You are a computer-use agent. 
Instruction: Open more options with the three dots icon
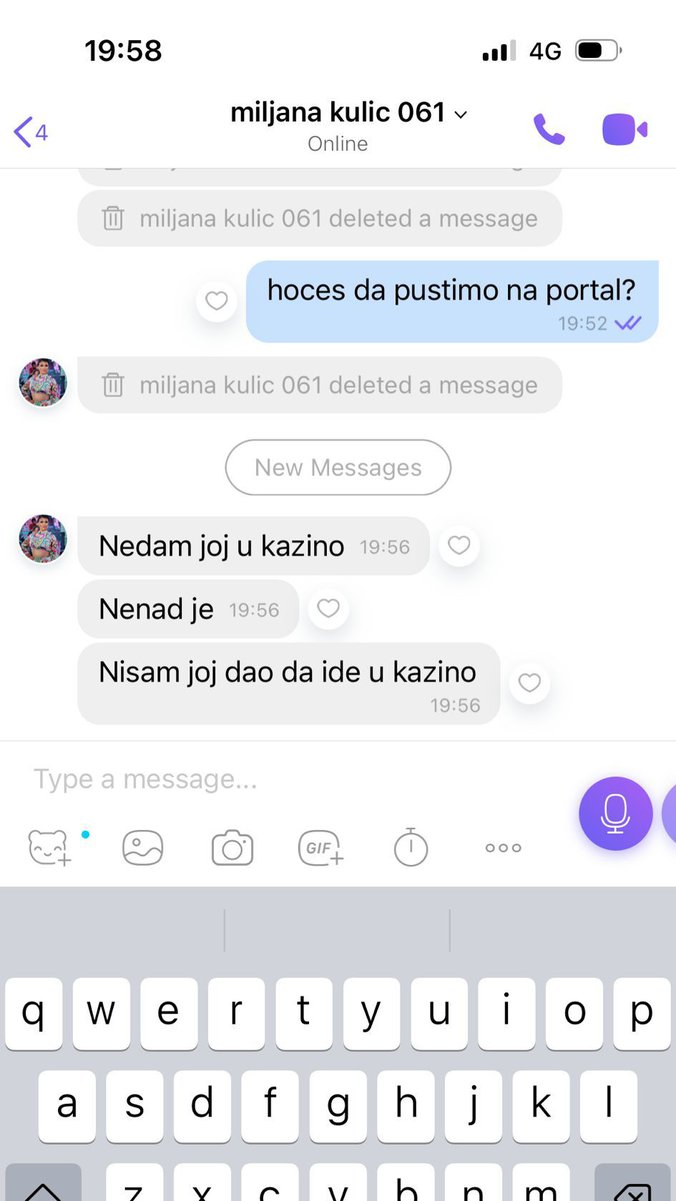[503, 848]
